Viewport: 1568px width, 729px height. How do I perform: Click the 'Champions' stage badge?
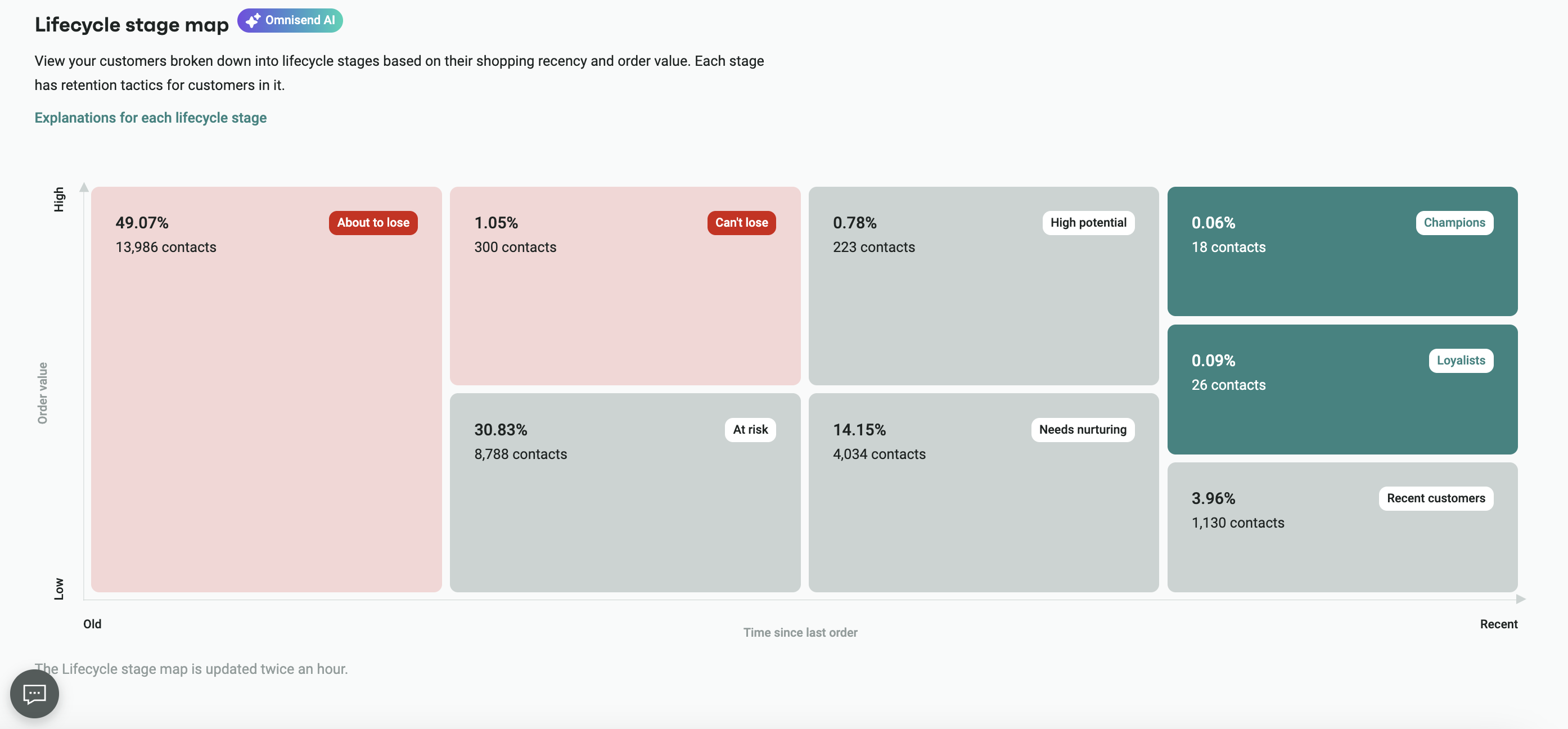tap(1454, 222)
